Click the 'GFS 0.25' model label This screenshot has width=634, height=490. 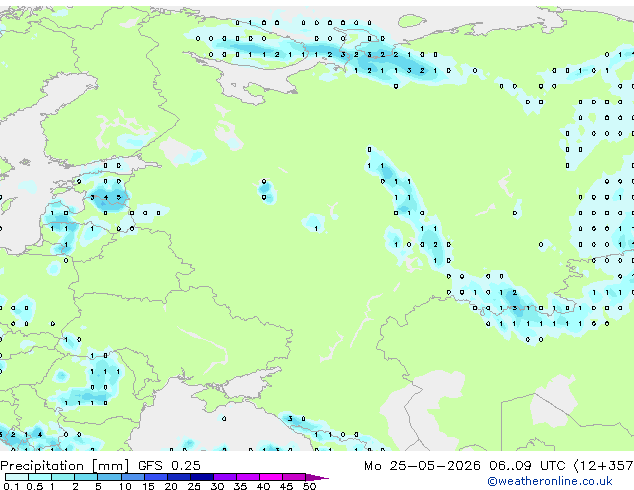tap(169, 466)
